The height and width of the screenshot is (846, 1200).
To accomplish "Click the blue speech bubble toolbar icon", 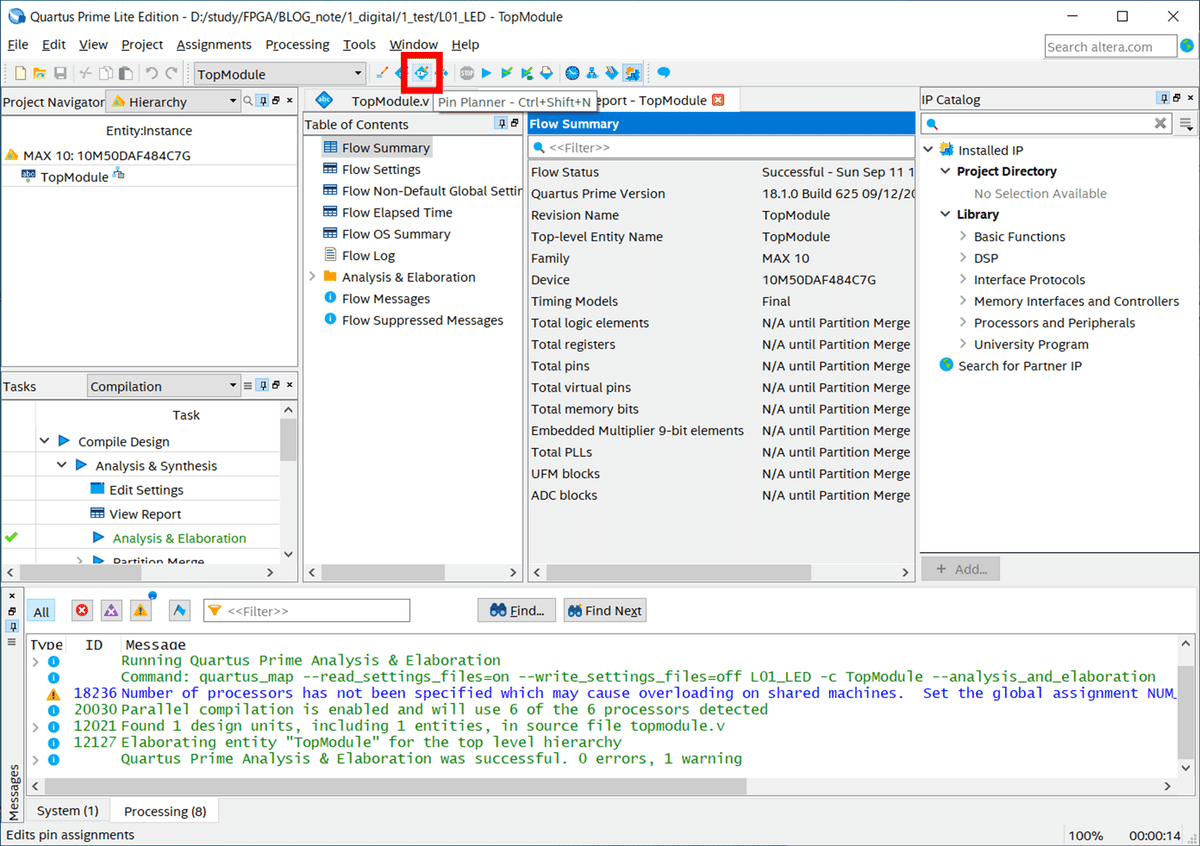I will click(x=663, y=73).
